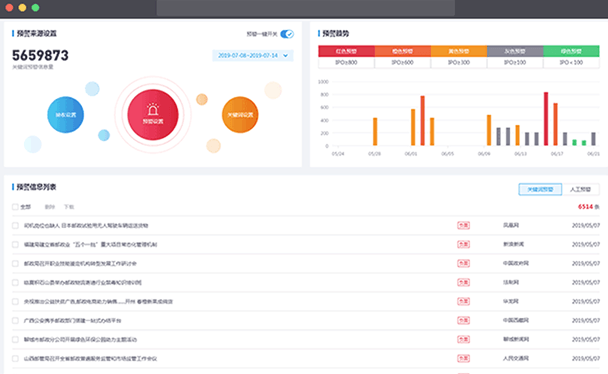The width and height of the screenshot is (608, 374).
Task: Click the browser address bar at the top
Action: coord(306,8)
